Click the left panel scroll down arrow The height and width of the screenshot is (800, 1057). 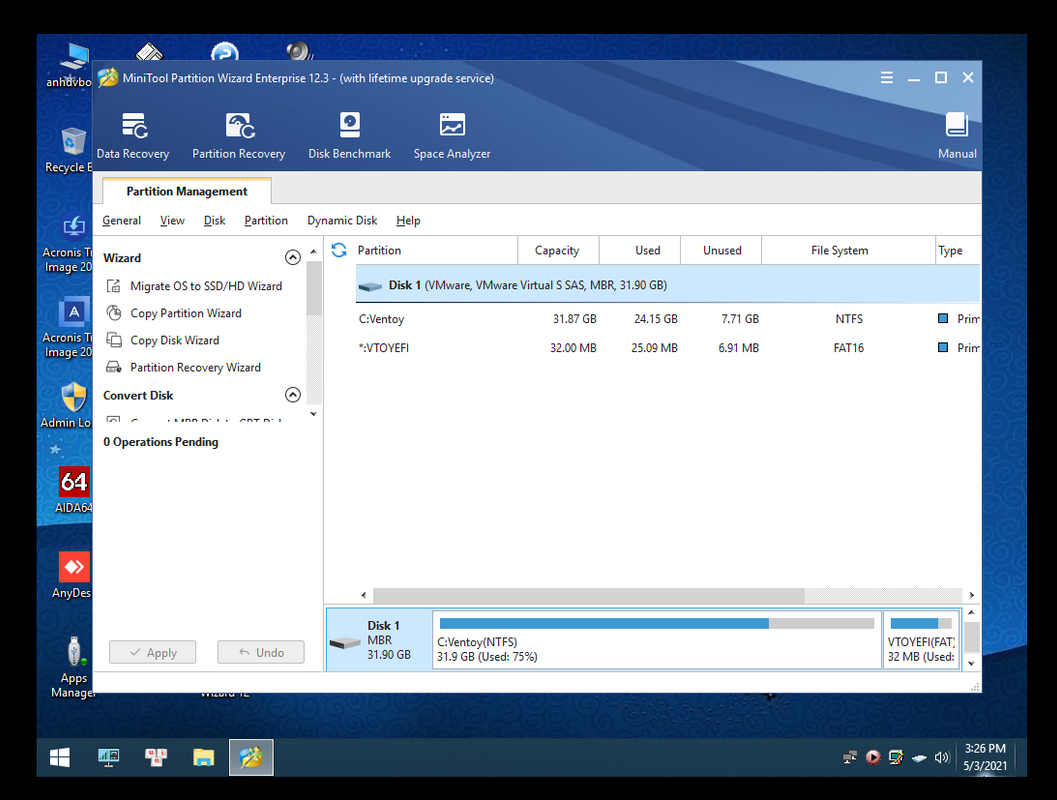click(313, 414)
